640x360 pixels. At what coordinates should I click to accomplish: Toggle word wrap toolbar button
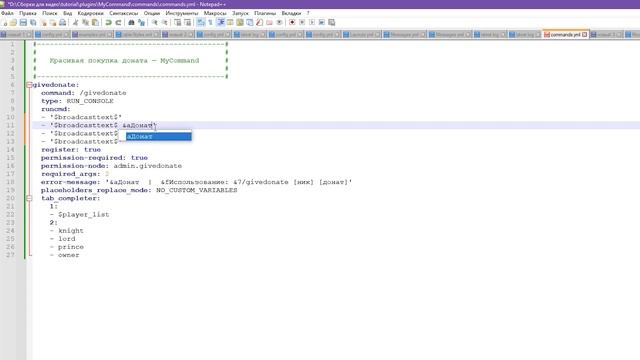[200, 22]
